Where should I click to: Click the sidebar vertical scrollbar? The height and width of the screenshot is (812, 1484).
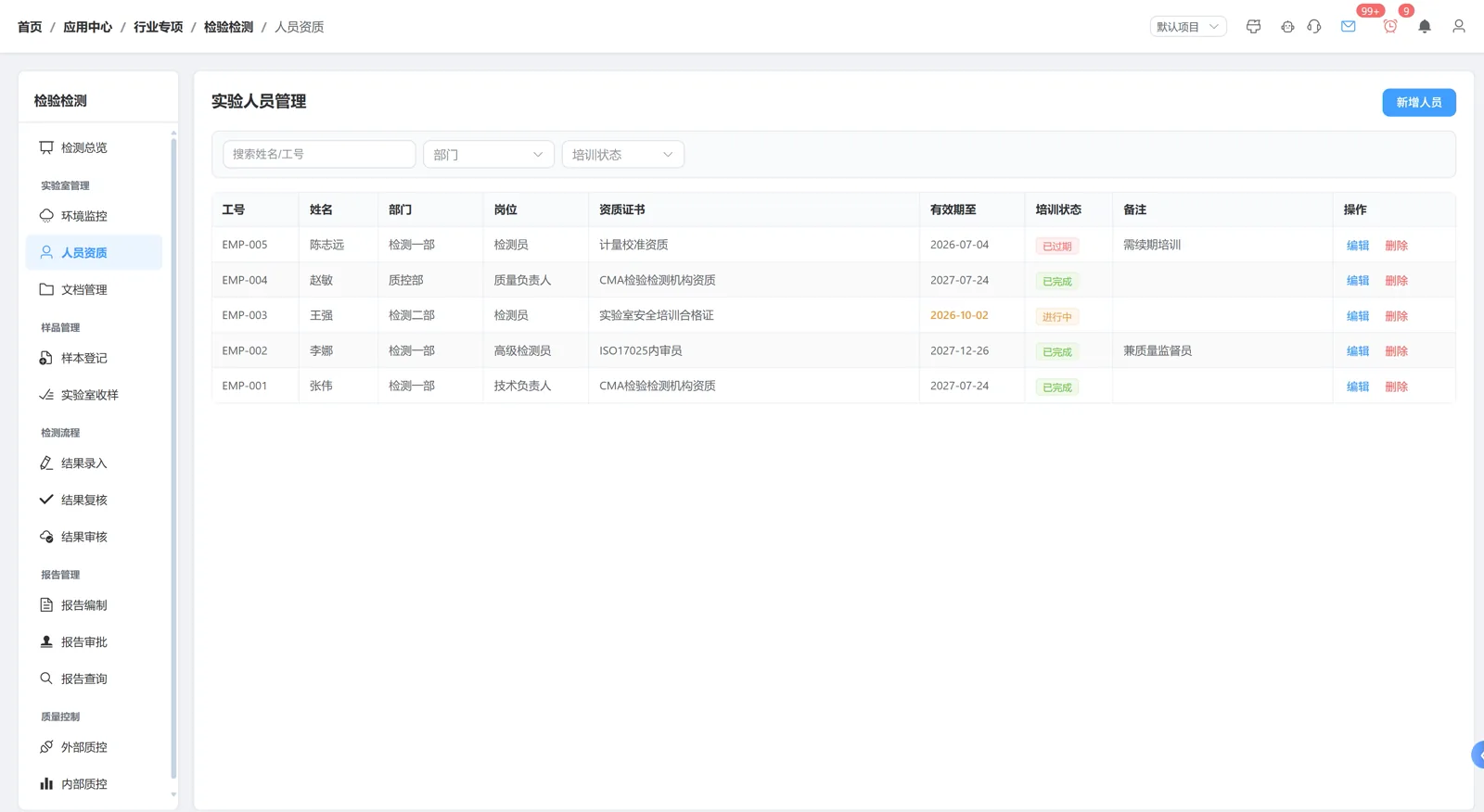click(173, 459)
